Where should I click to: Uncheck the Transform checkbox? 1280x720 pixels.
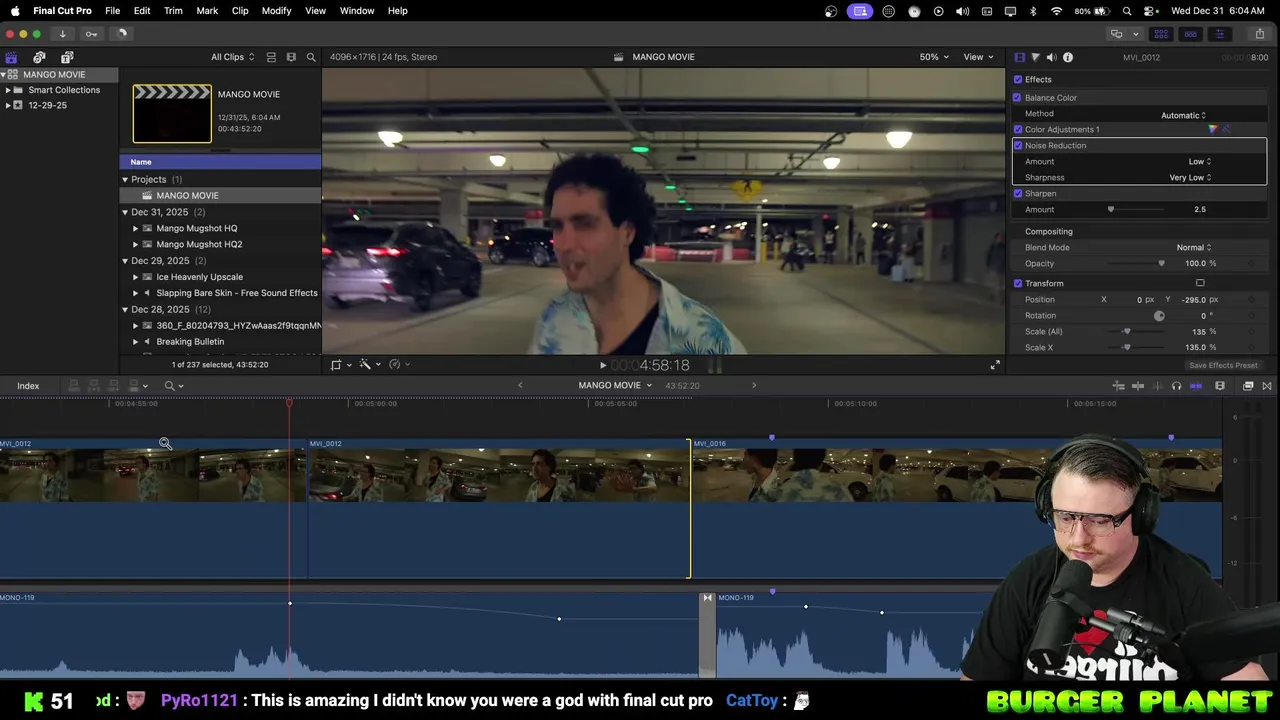click(x=1018, y=284)
